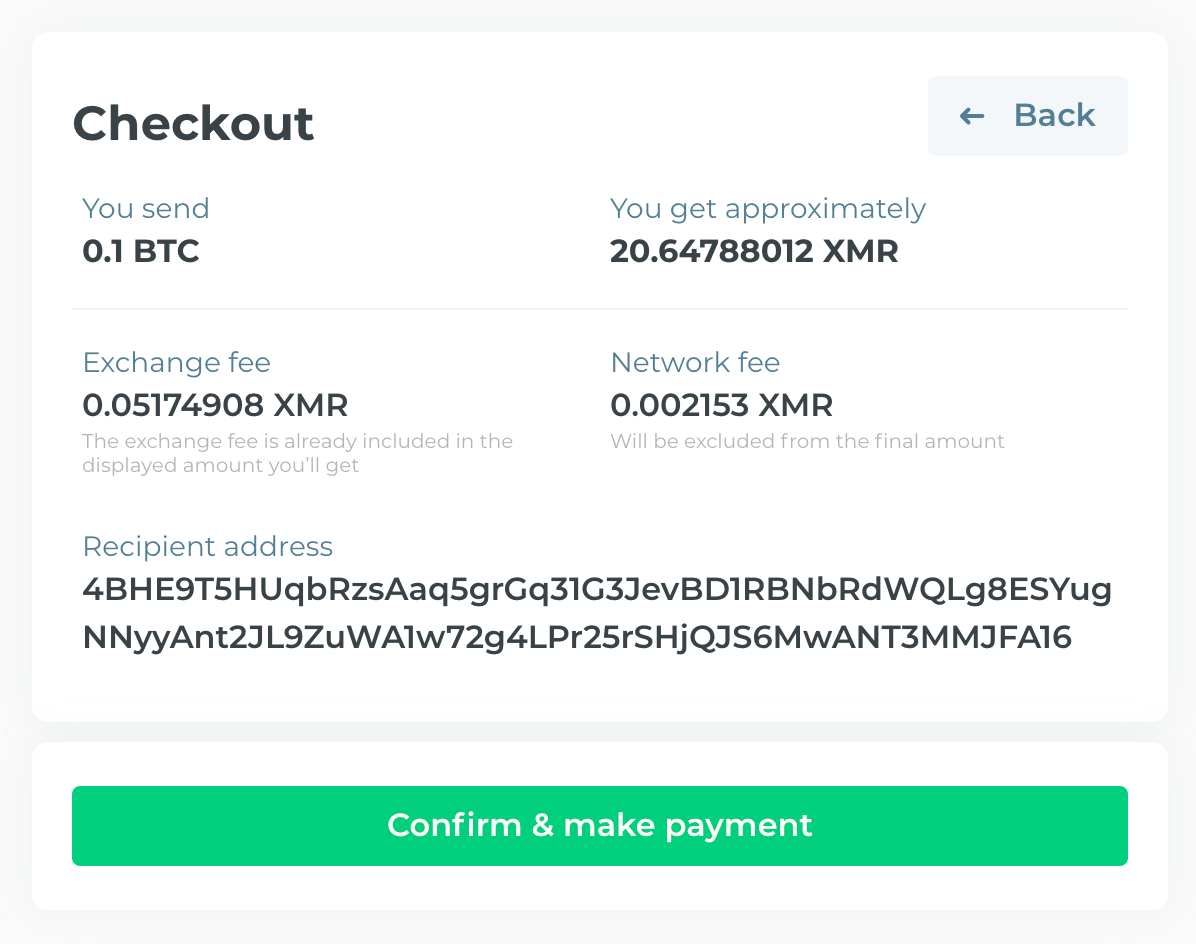
Task: Click the address line starting with 4BHE9T5
Action: (x=597, y=591)
